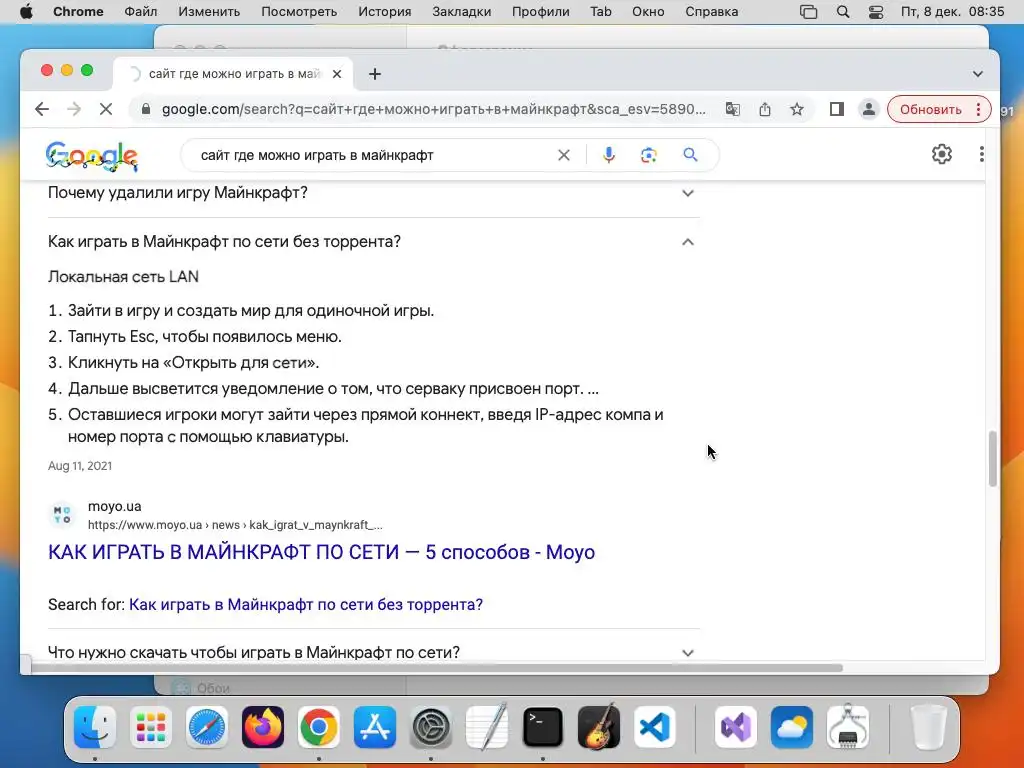Share this page from address bar
This screenshot has width=1024, height=768.
[765, 109]
